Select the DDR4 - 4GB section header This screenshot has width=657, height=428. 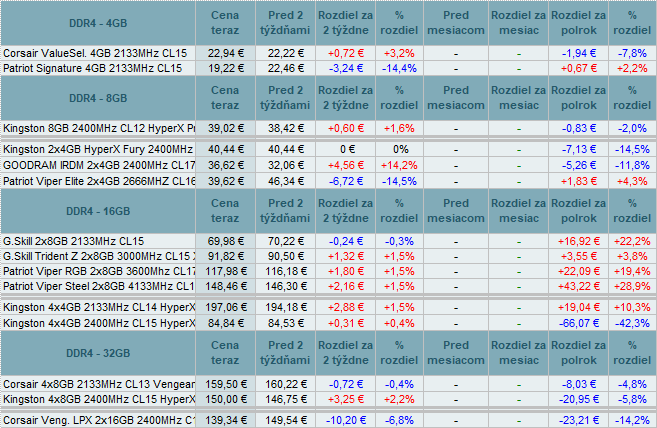98,23
